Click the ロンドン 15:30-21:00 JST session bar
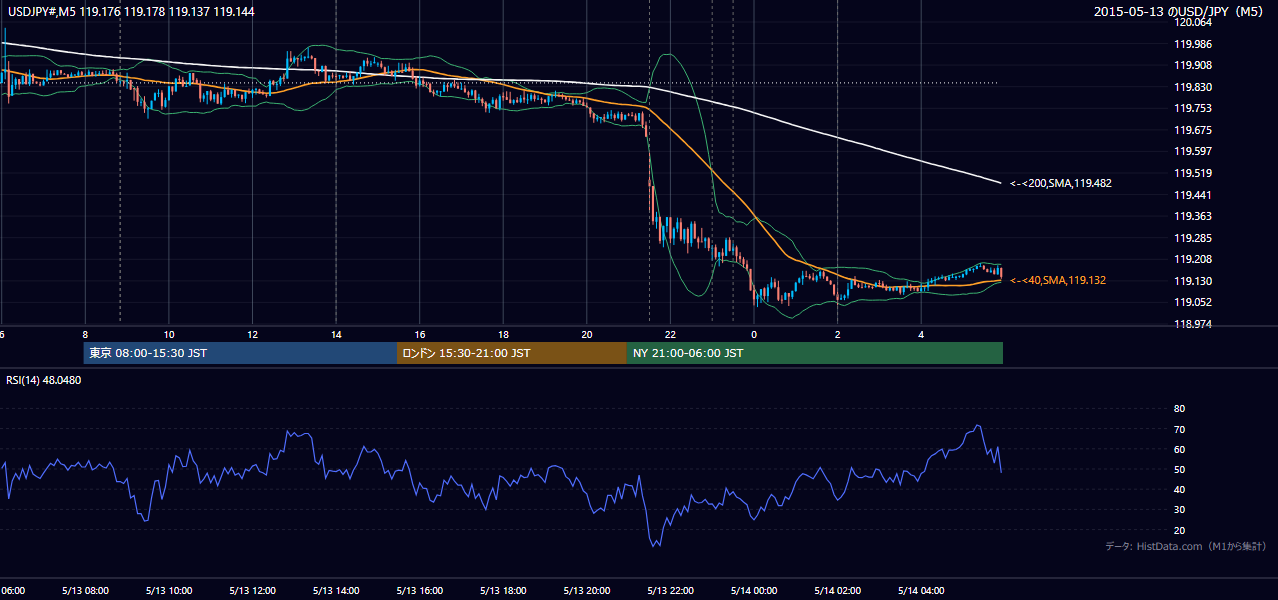Screen dimensions: 1278x600 (512, 353)
